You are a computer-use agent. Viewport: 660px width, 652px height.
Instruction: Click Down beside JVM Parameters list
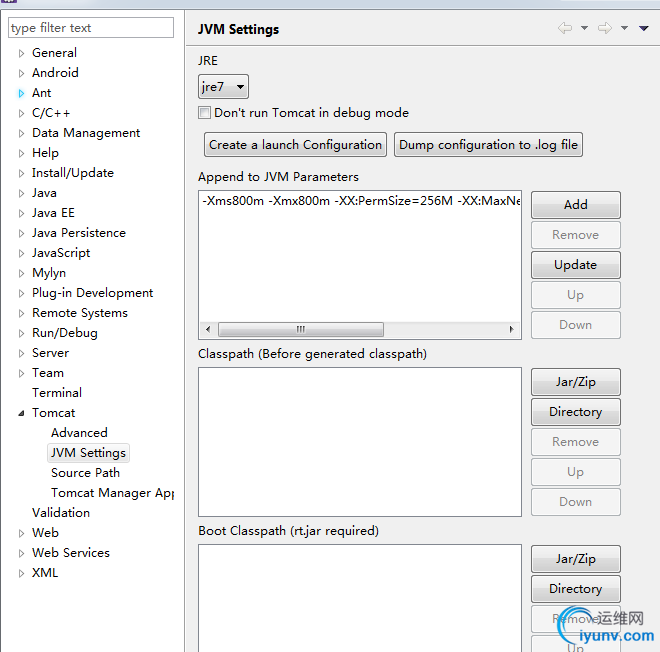[575, 325]
